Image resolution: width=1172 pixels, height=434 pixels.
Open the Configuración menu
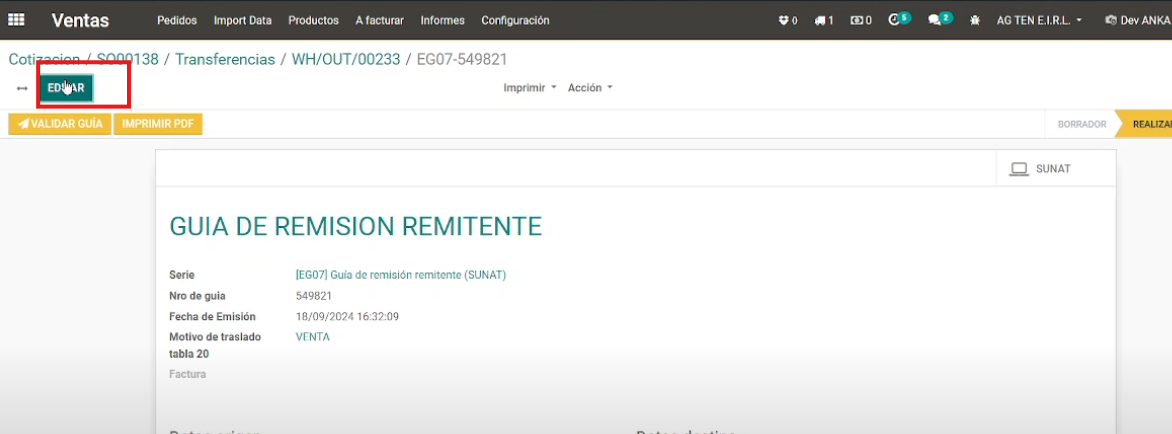(515, 21)
